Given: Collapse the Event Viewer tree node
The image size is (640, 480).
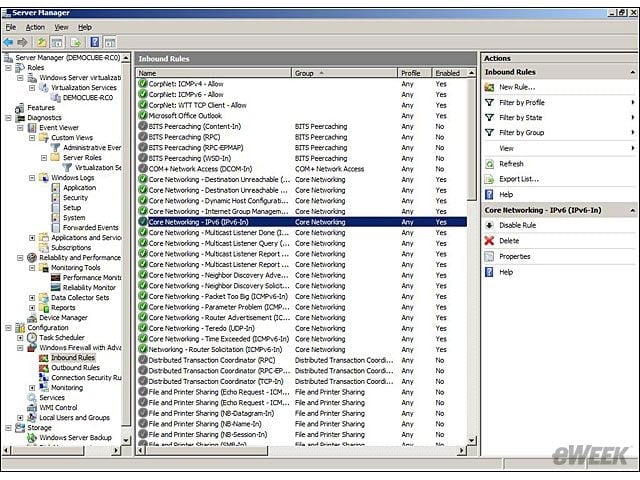Looking at the screenshot, I should [x=20, y=128].
